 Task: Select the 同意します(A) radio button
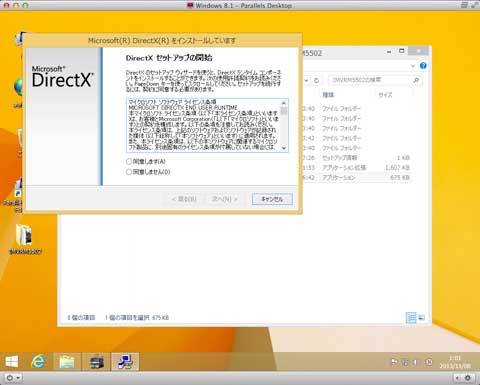click(129, 161)
